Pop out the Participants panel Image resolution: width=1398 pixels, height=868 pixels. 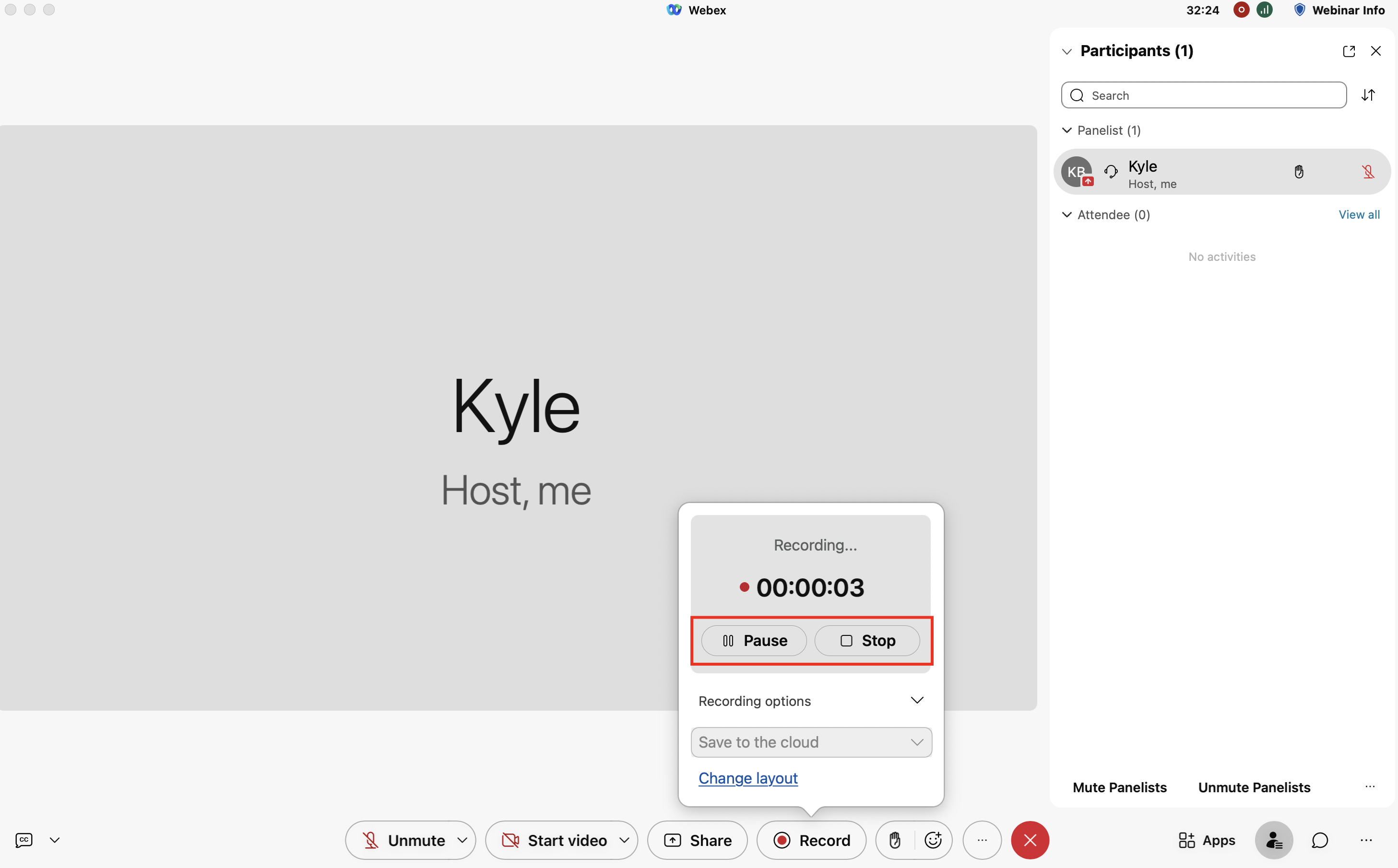point(1349,51)
